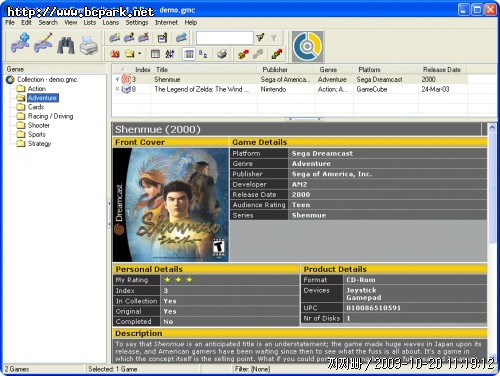Select the Collection - demo.gmc root node
Viewport: 500px width, 376px height.
click(47, 79)
